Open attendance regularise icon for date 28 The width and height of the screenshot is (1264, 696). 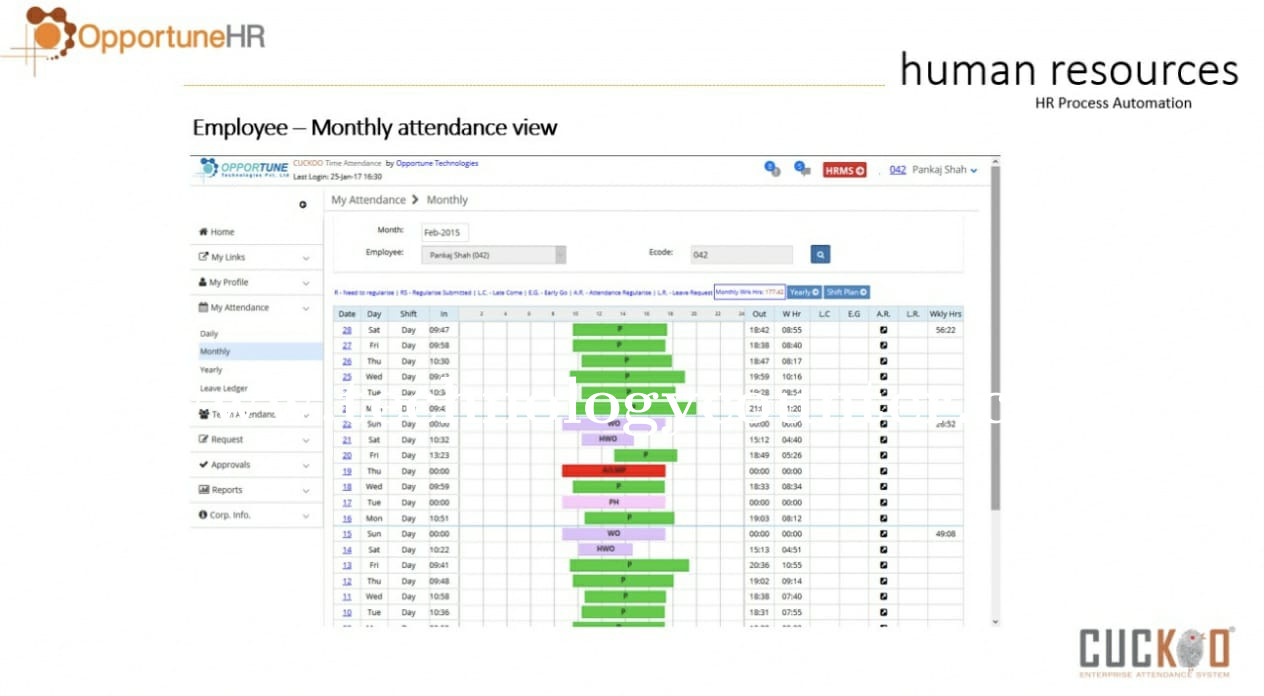(x=883, y=330)
